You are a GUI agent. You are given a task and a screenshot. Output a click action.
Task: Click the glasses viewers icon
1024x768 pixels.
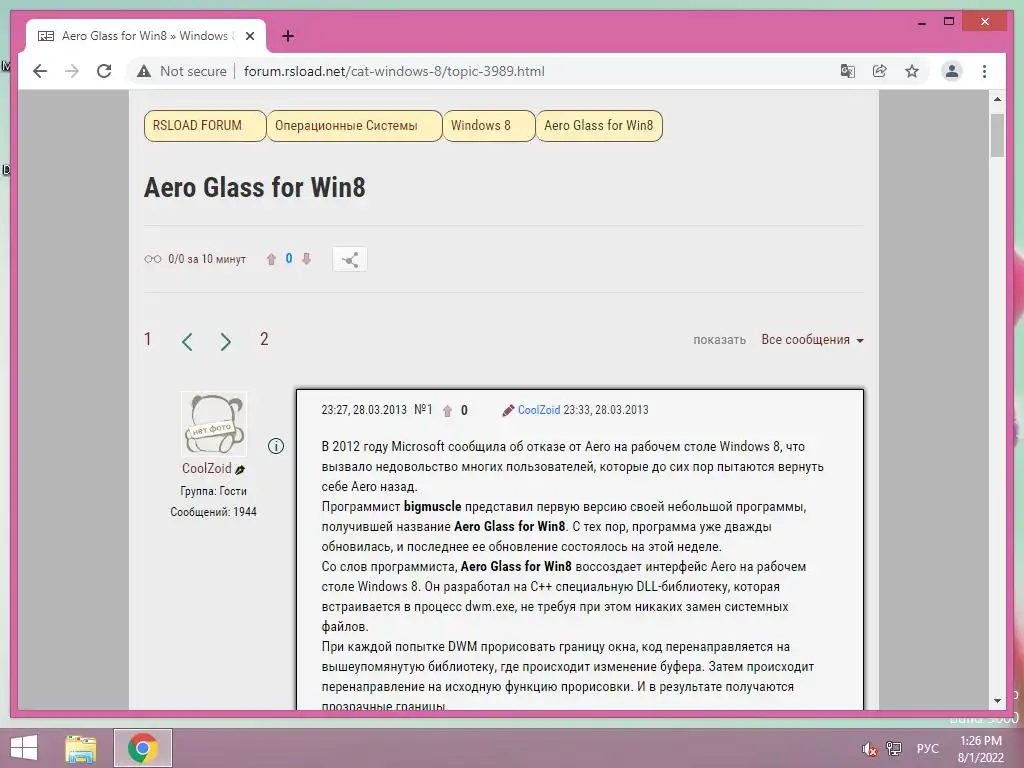pos(153,259)
